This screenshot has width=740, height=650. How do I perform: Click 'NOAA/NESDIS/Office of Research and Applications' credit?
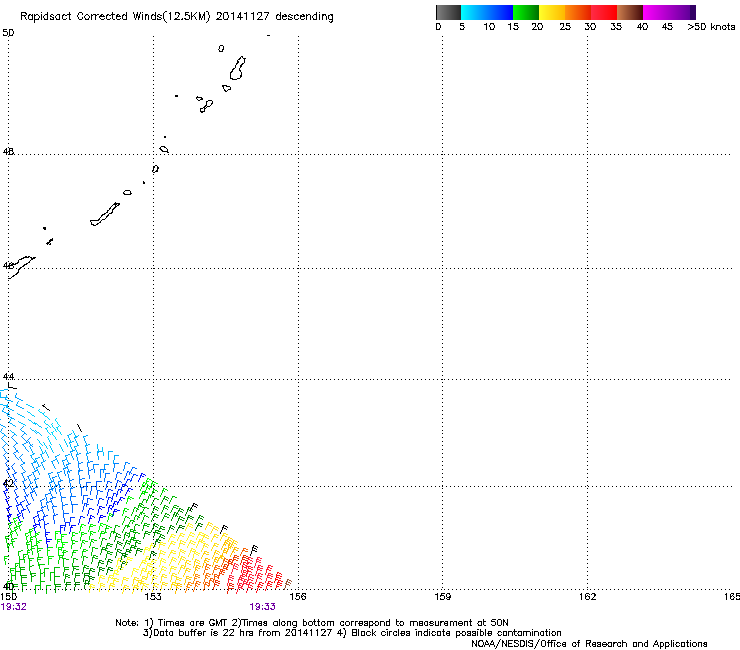[x=589, y=644]
